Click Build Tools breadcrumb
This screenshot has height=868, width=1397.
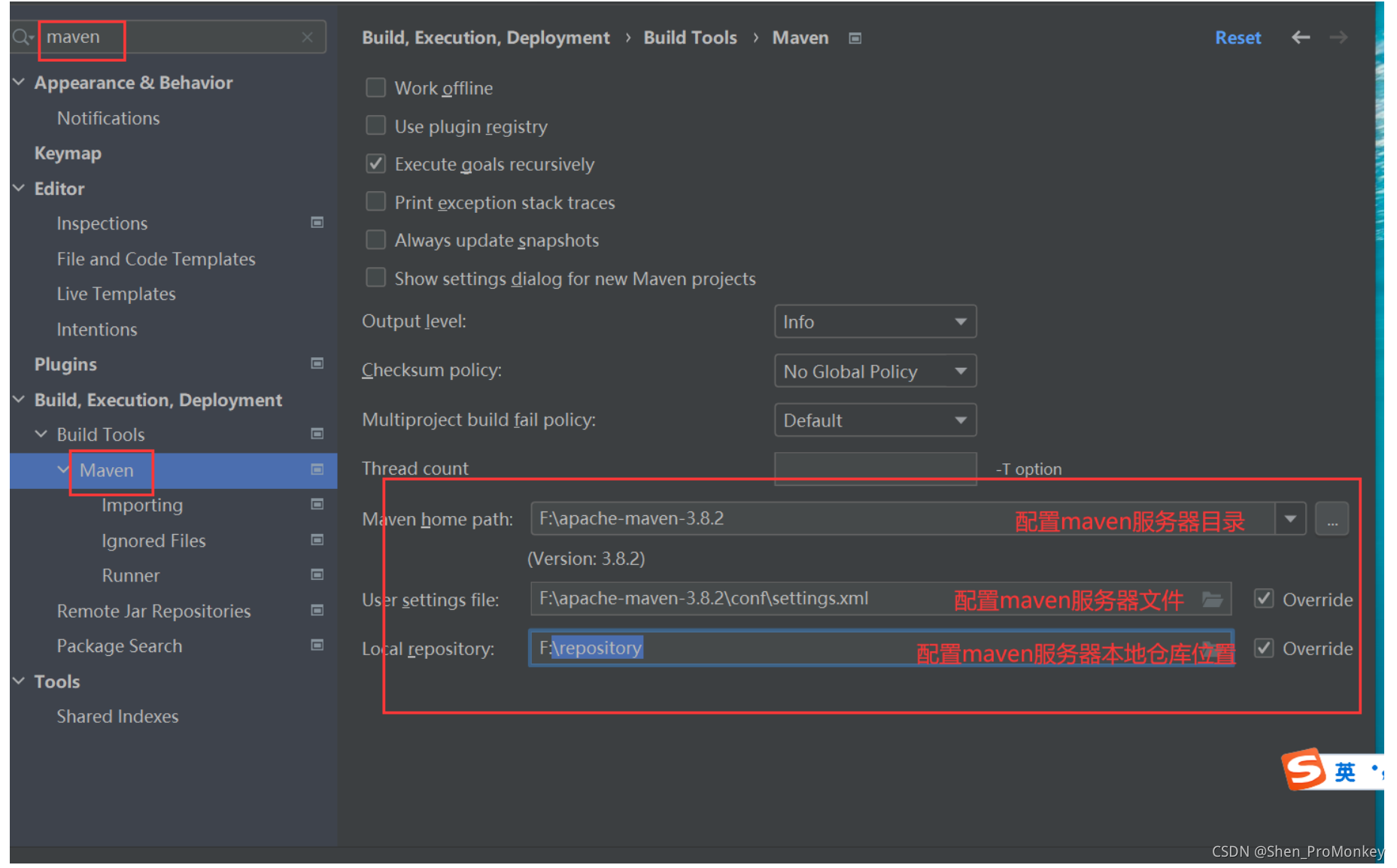point(691,38)
